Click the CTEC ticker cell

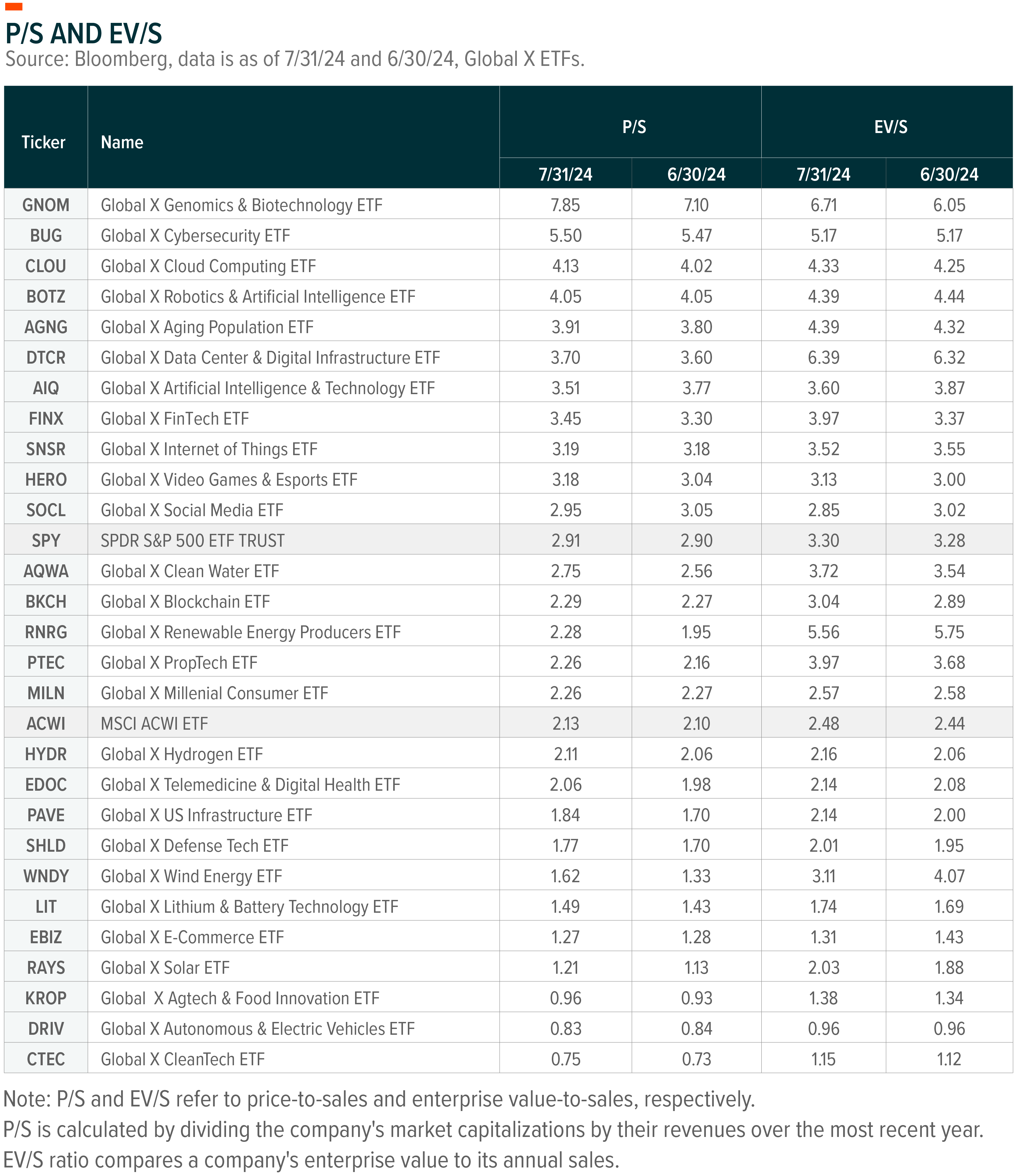point(45,1059)
